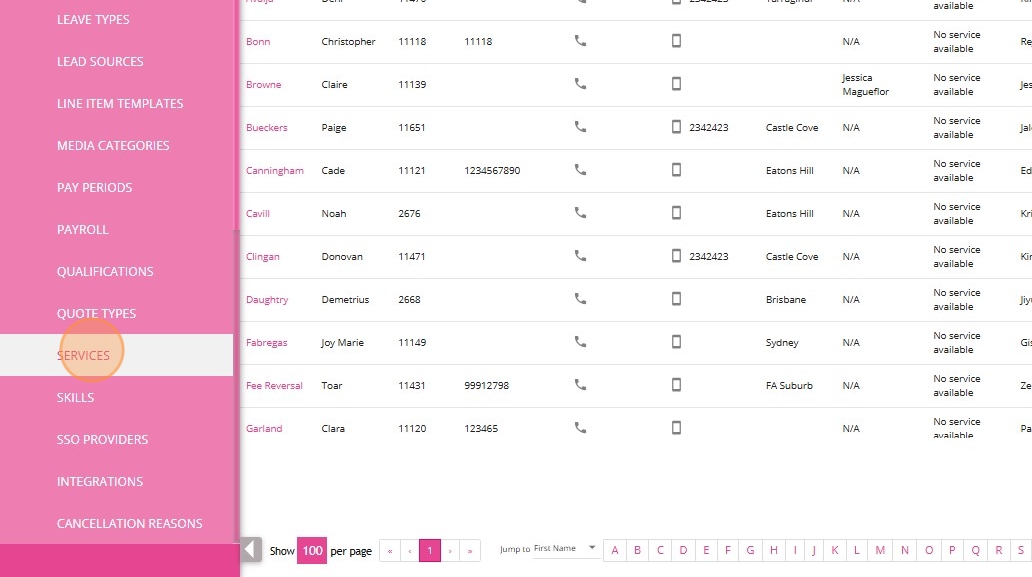Jump to names starting with M
1032x577 pixels.
click(880, 550)
